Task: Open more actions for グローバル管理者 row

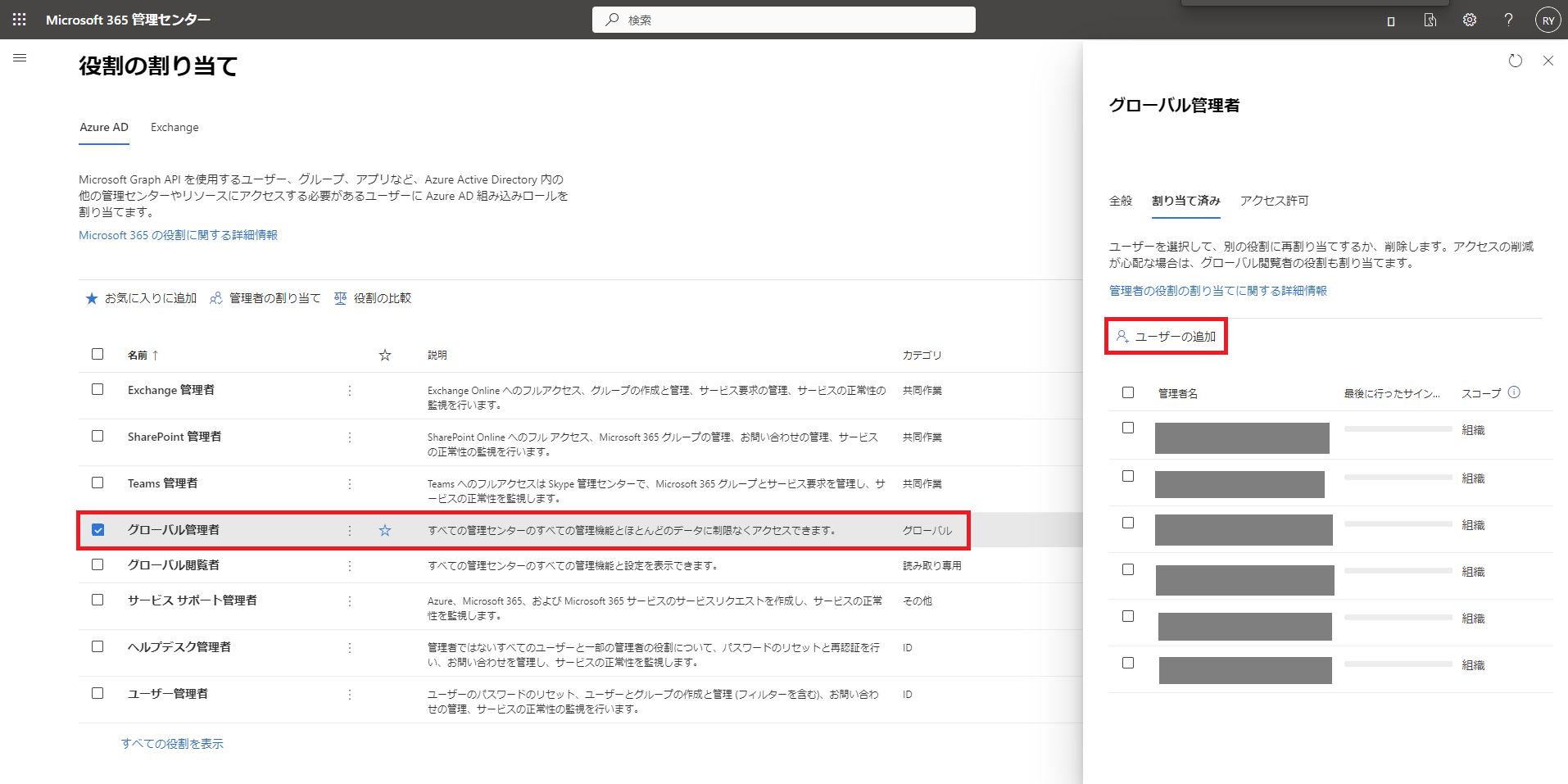Action: click(350, 531)
